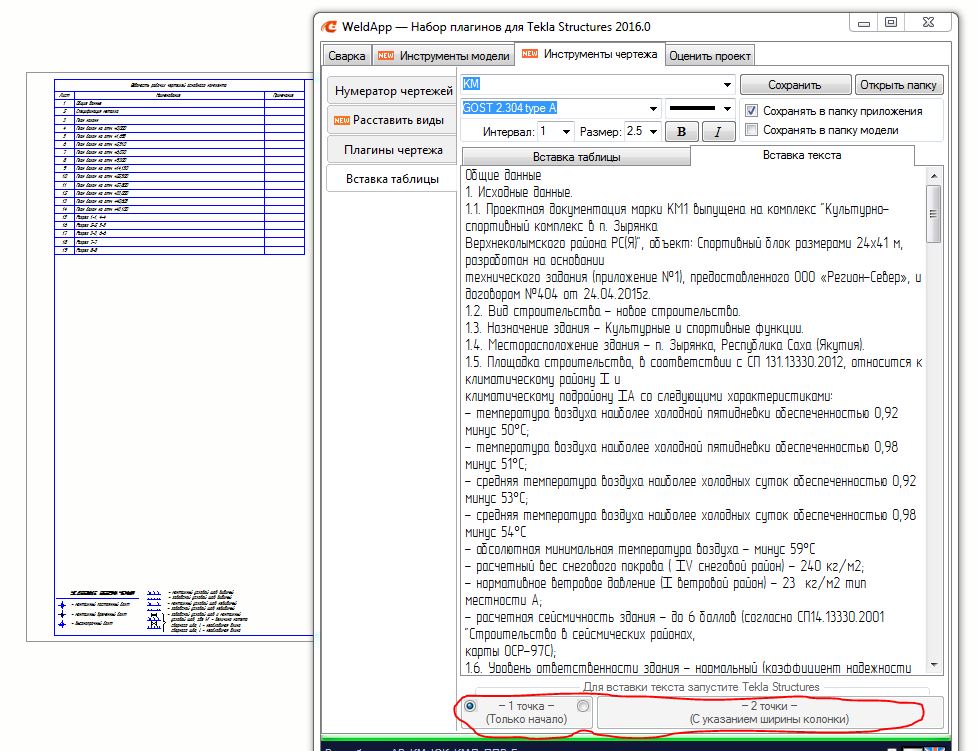Open the KM name dropdown
The width and height of the screenshot is (978, 751).
pyautogui.click(x=726, y=85)
